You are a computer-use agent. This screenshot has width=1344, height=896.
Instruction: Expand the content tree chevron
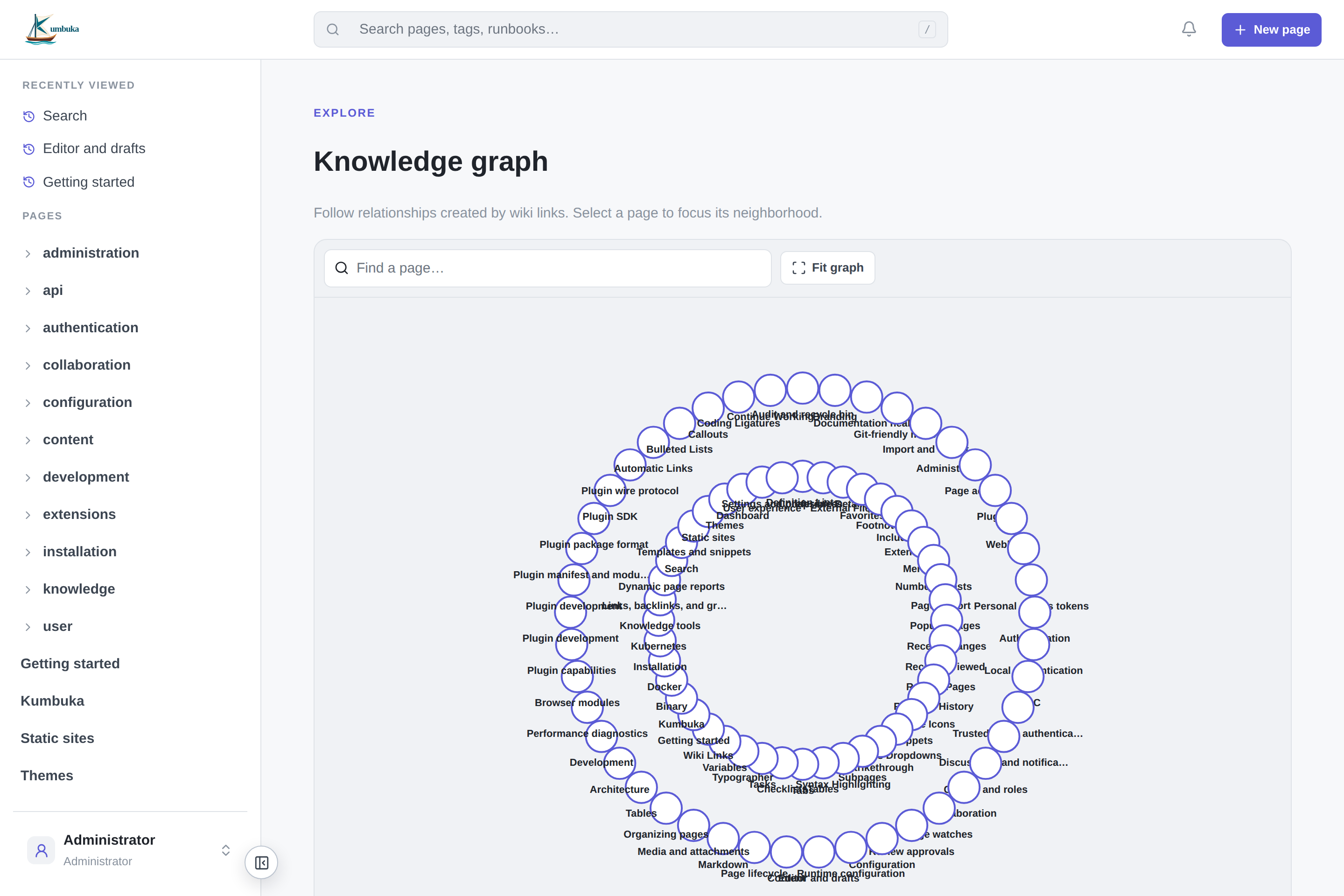(28, 440)
